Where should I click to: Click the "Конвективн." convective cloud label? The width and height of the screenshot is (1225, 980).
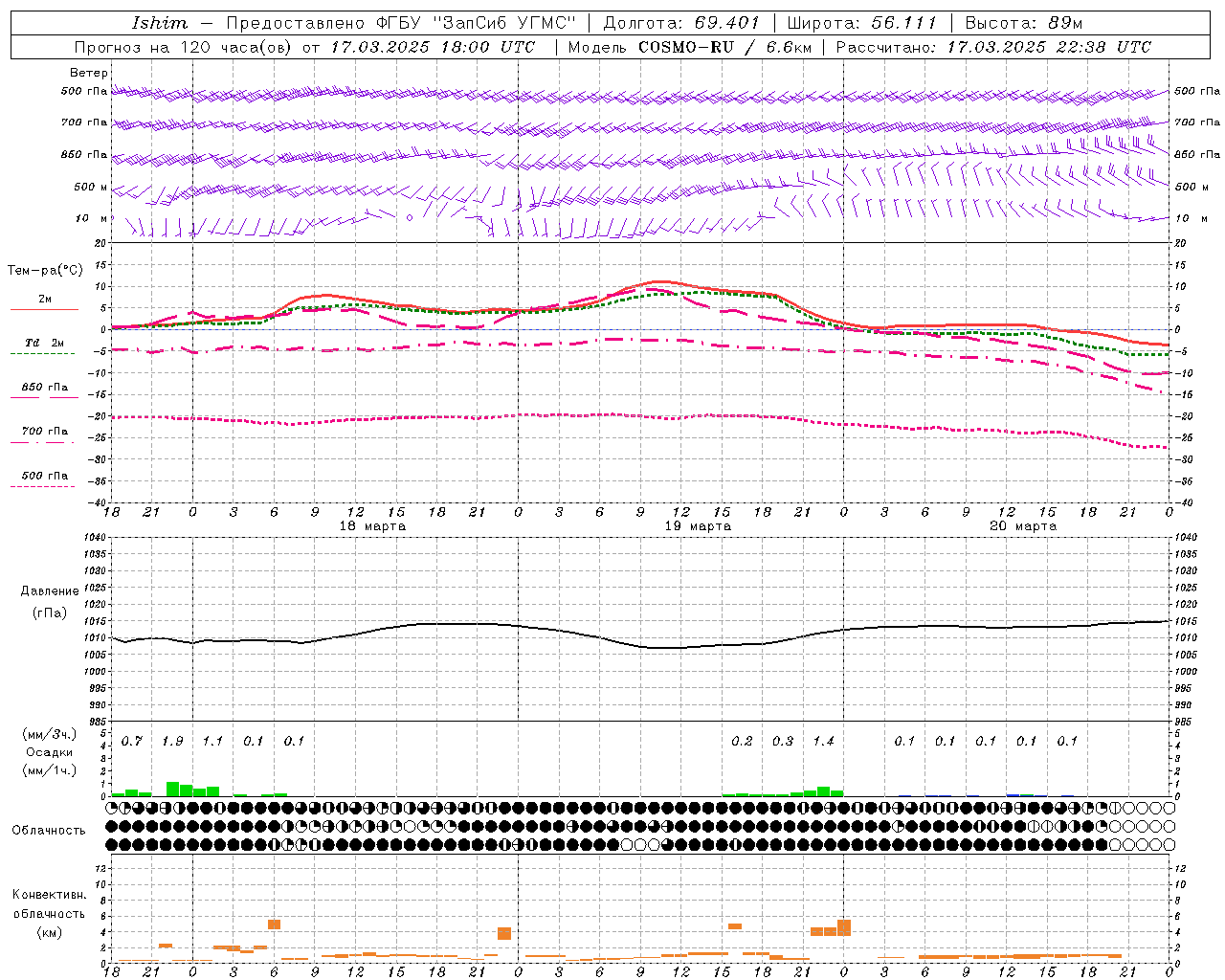pos(49,895)
